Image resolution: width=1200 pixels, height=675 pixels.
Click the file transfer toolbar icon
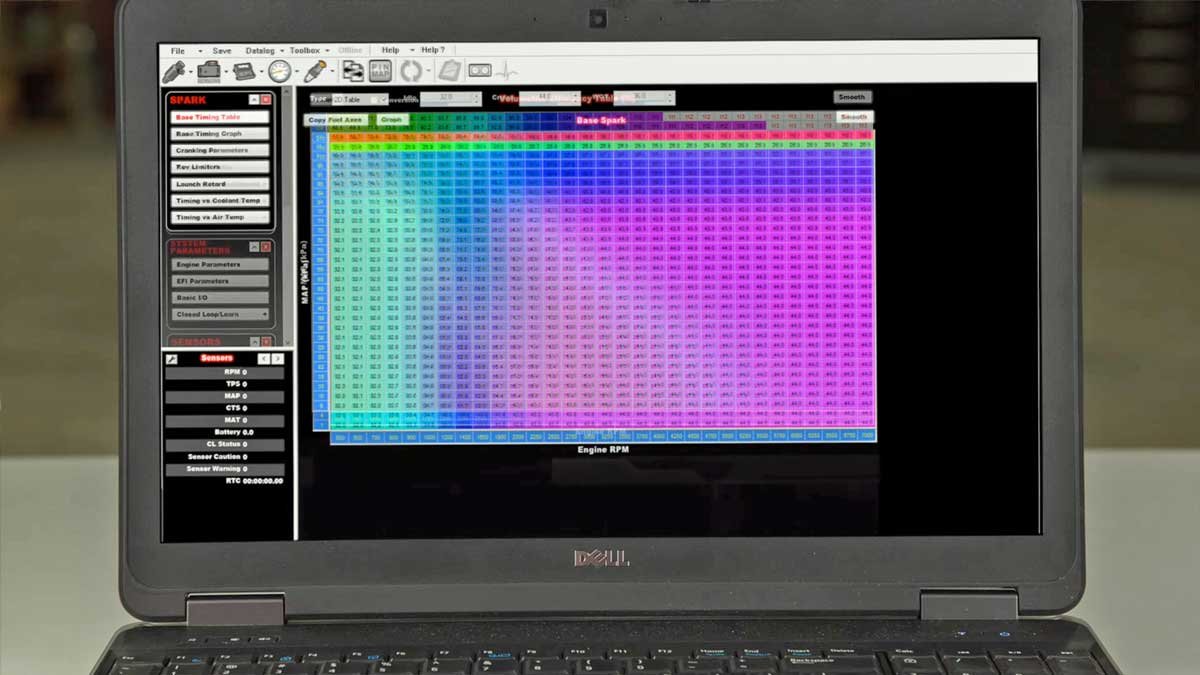pyautogui.click(x=352, y=71)
